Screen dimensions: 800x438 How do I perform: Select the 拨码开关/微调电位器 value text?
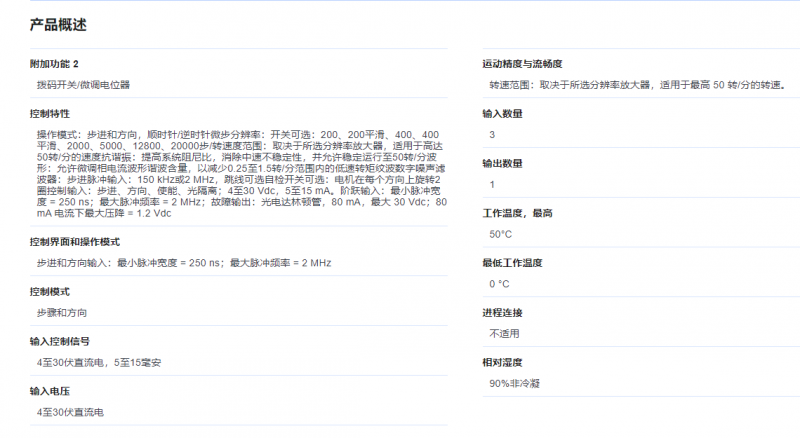83,86
